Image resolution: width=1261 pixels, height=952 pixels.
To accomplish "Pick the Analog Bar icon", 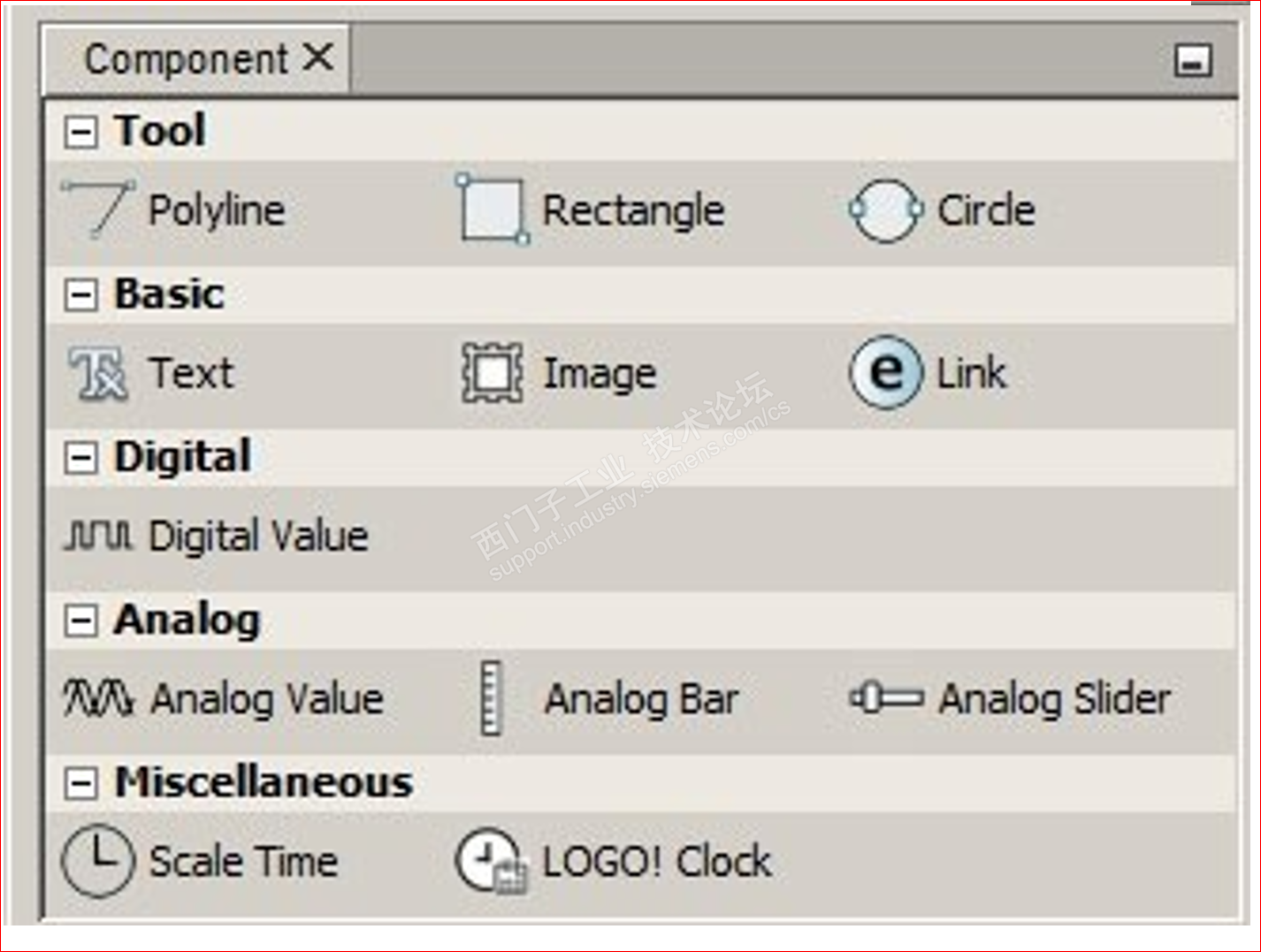I will click(x=491, y=698).
